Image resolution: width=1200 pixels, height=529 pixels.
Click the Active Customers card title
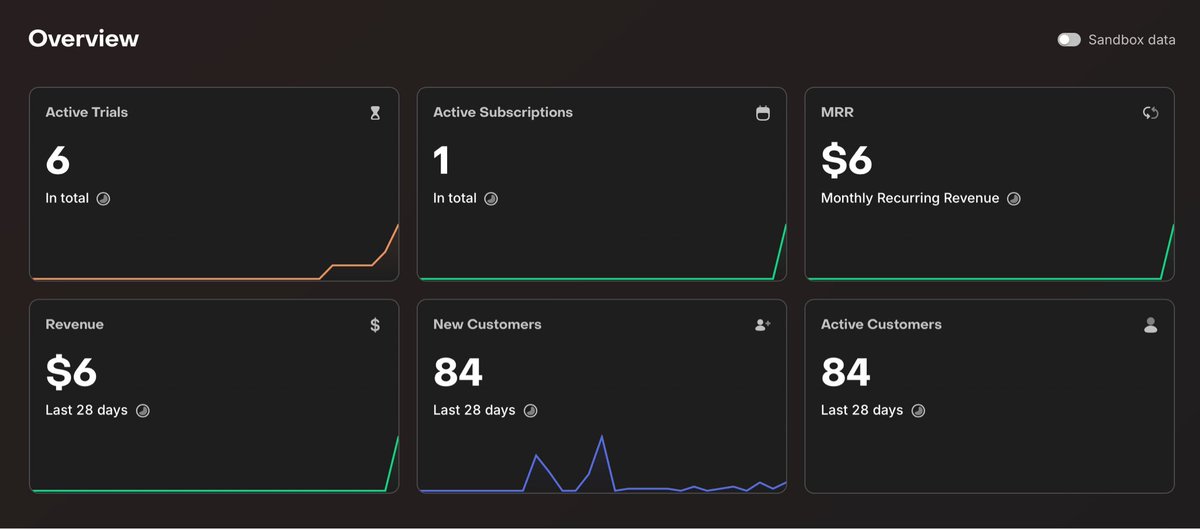tap(881, 325)
